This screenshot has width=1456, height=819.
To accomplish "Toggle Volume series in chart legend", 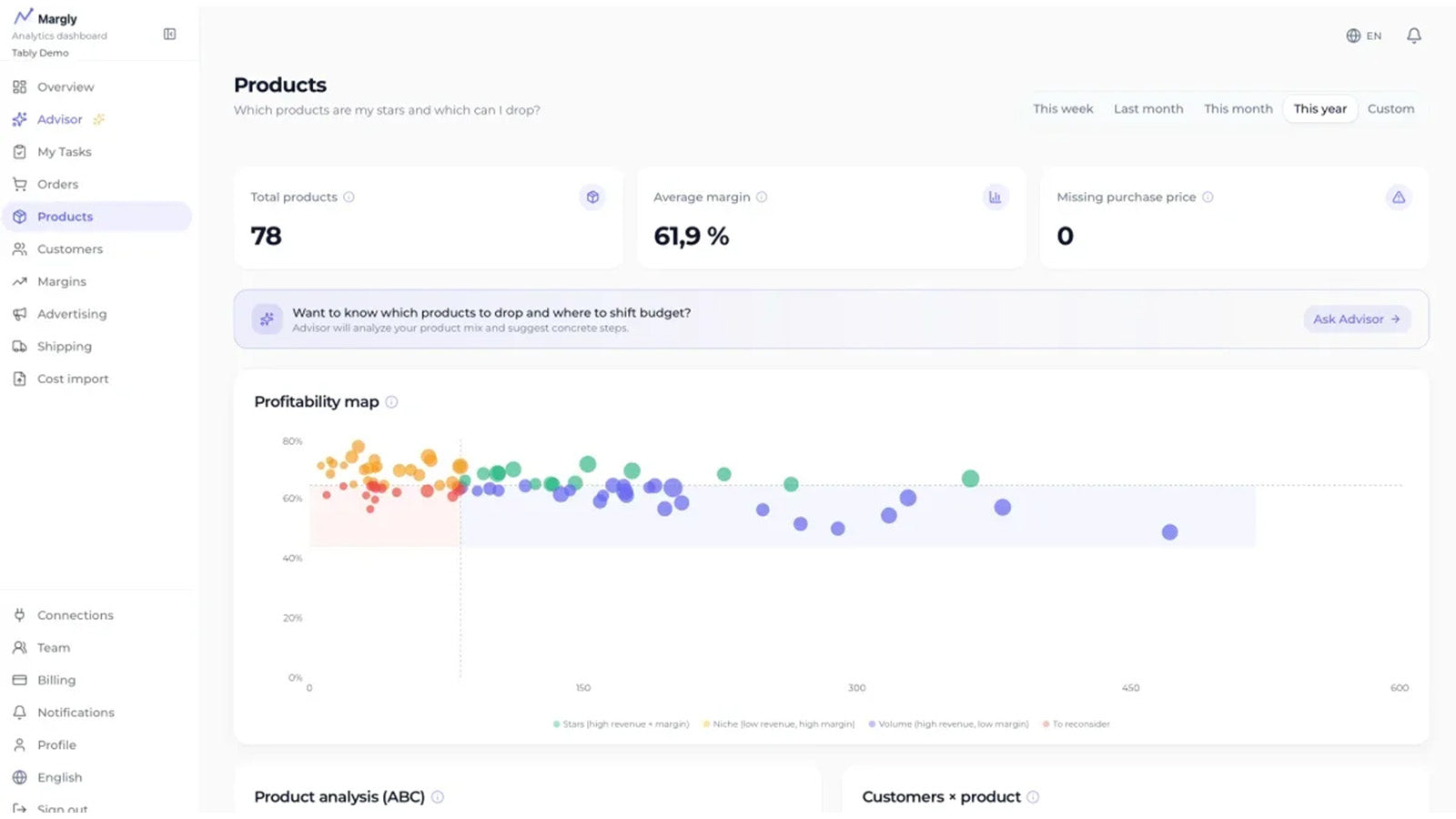I will (948, 724).
